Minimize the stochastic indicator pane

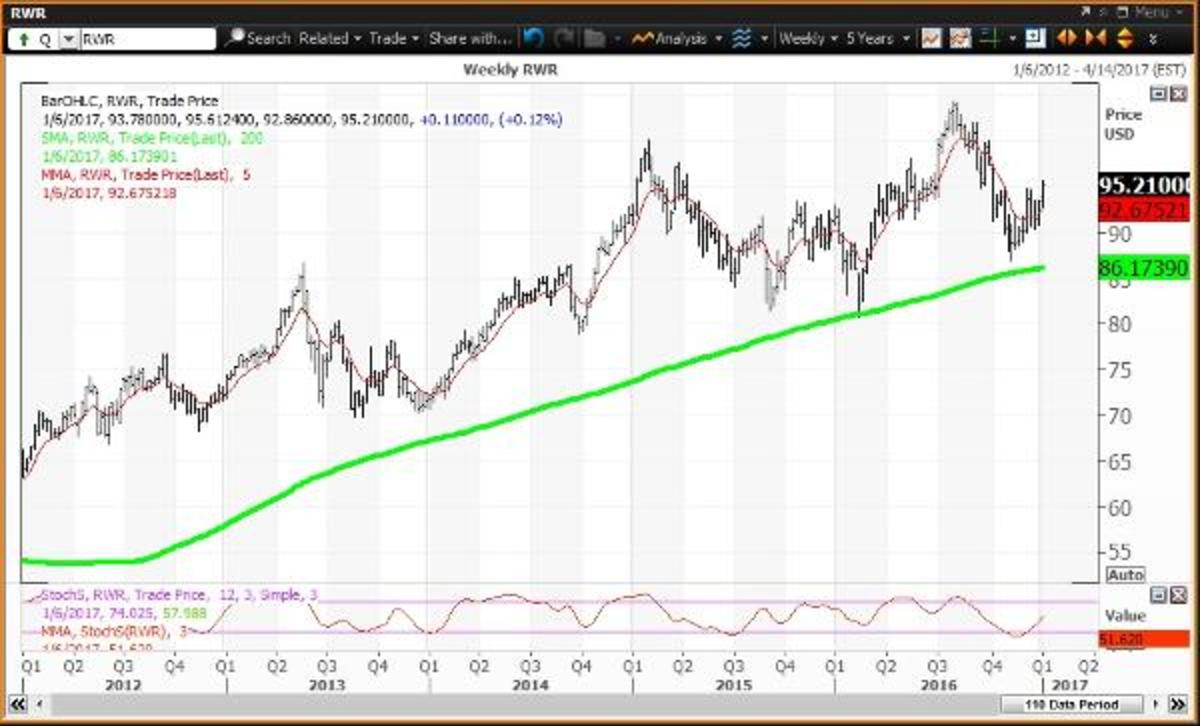click(x=1158, y=594)
